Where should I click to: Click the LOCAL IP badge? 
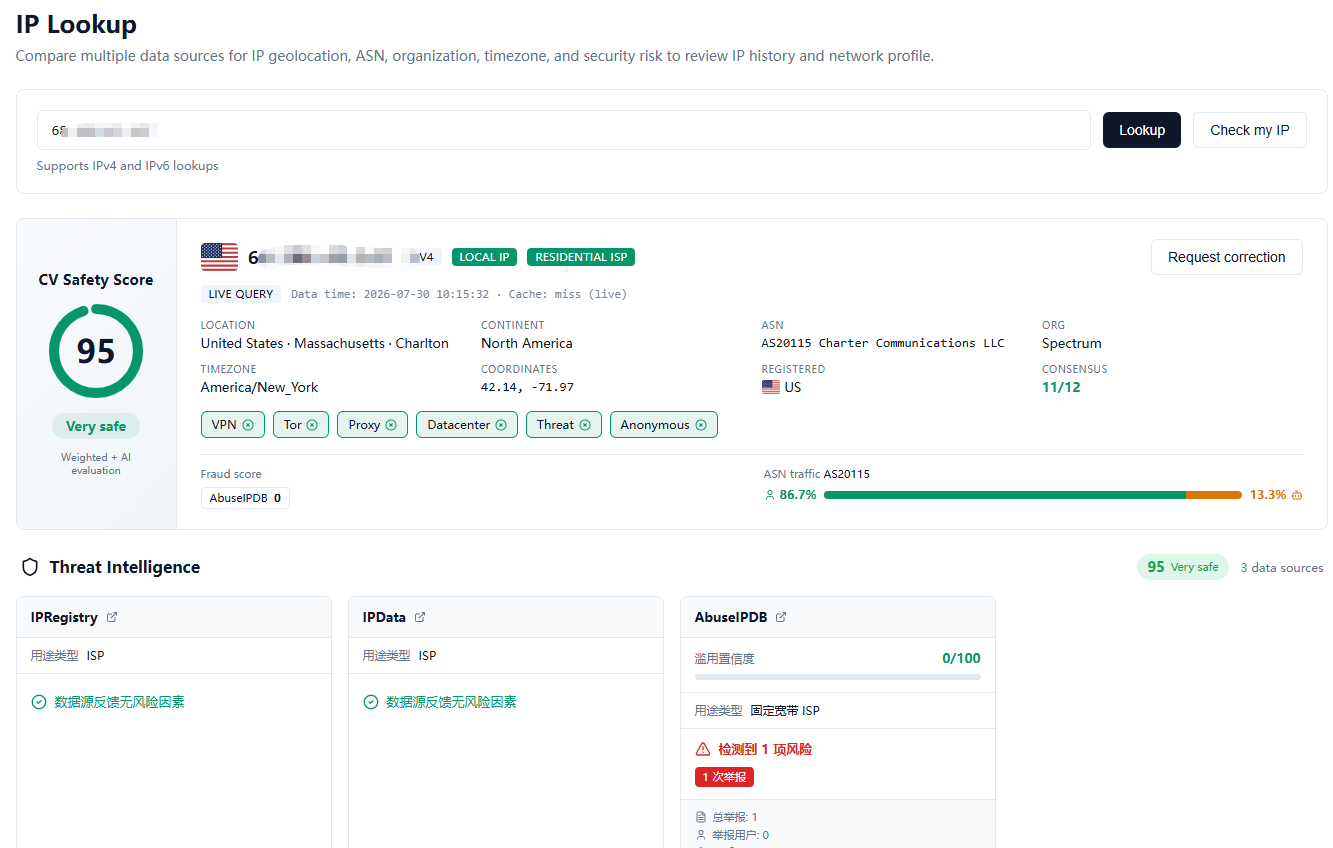[x=485, y=257]
